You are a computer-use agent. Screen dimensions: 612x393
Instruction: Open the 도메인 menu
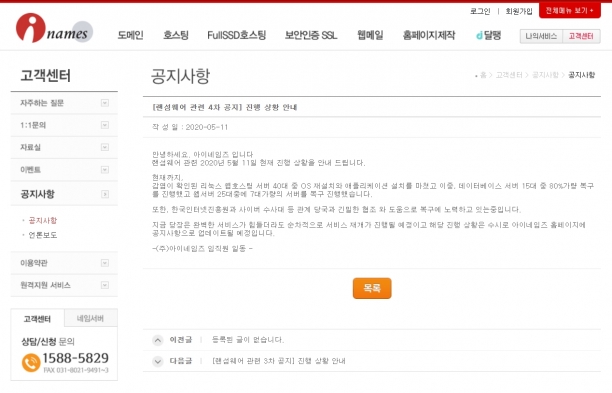[x=130, y=36]
